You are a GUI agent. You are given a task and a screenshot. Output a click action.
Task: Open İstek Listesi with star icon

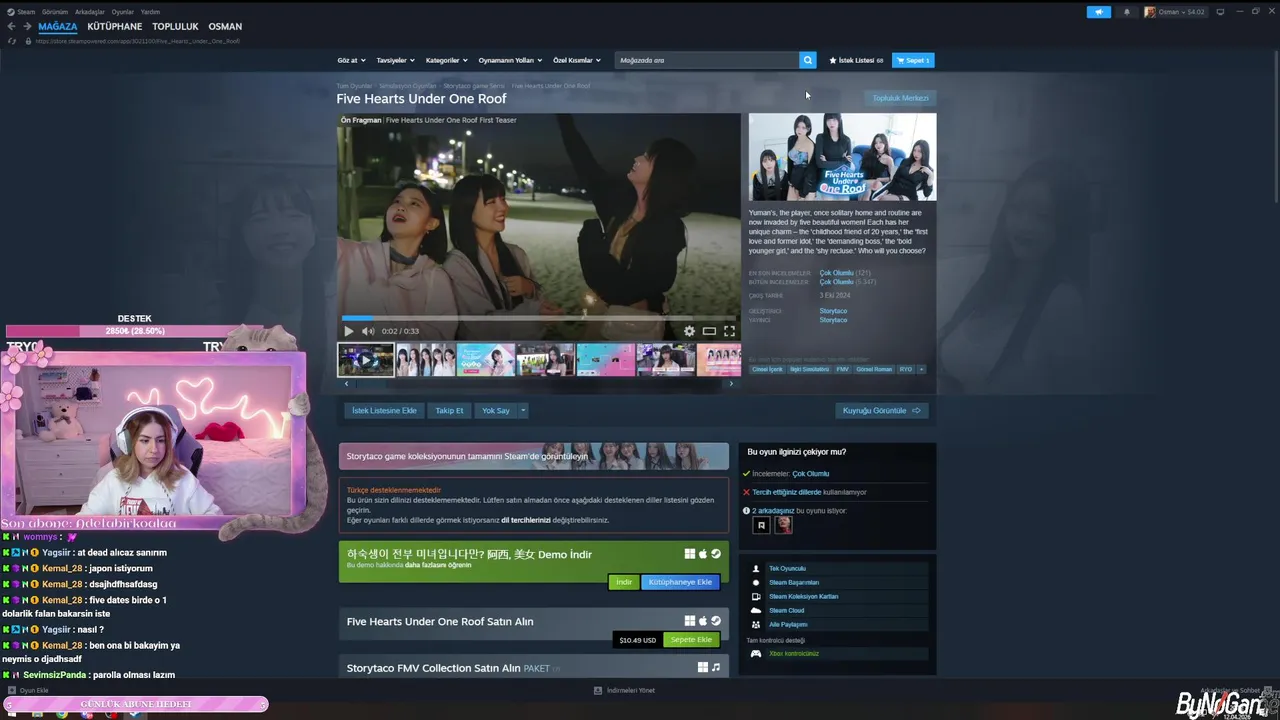click(855, 60)
